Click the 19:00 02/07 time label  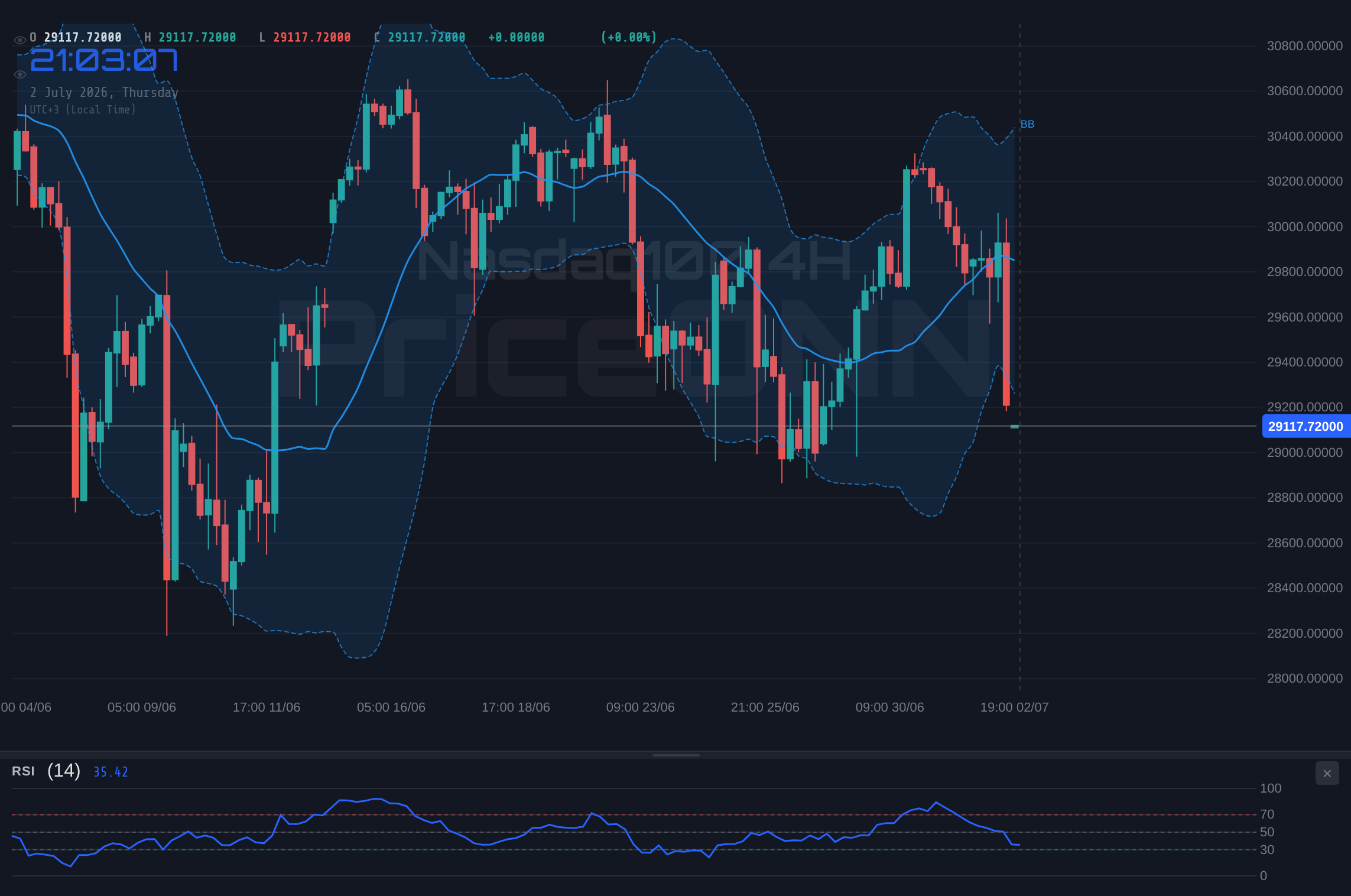click(1015, 707)
